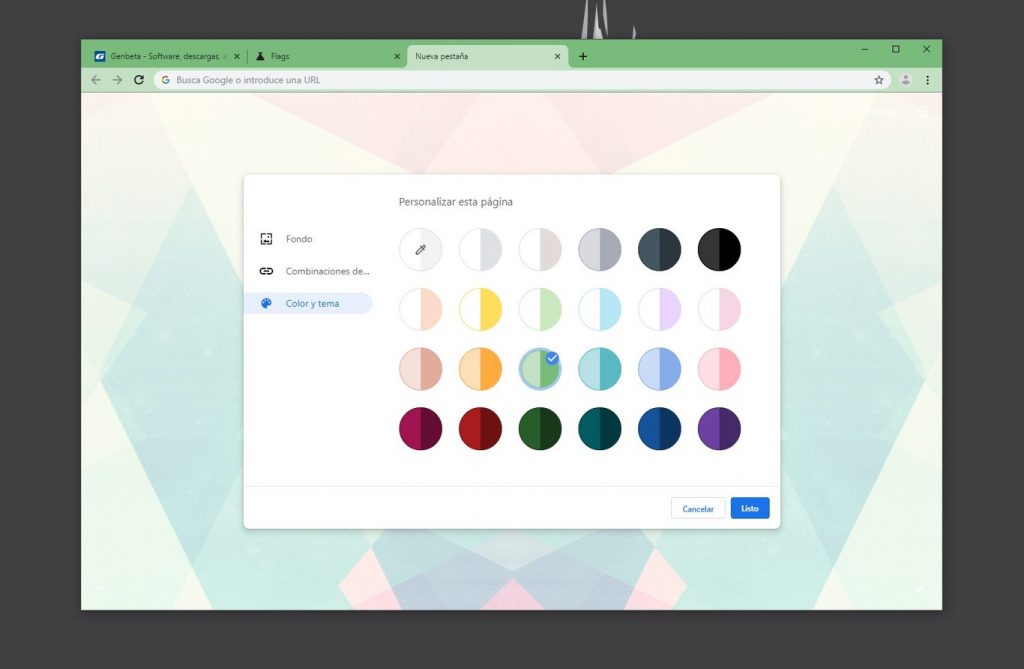Click the back navigation arrow
The height and width of the screenshot is (669, 1024).
click(x=95, y=80)
